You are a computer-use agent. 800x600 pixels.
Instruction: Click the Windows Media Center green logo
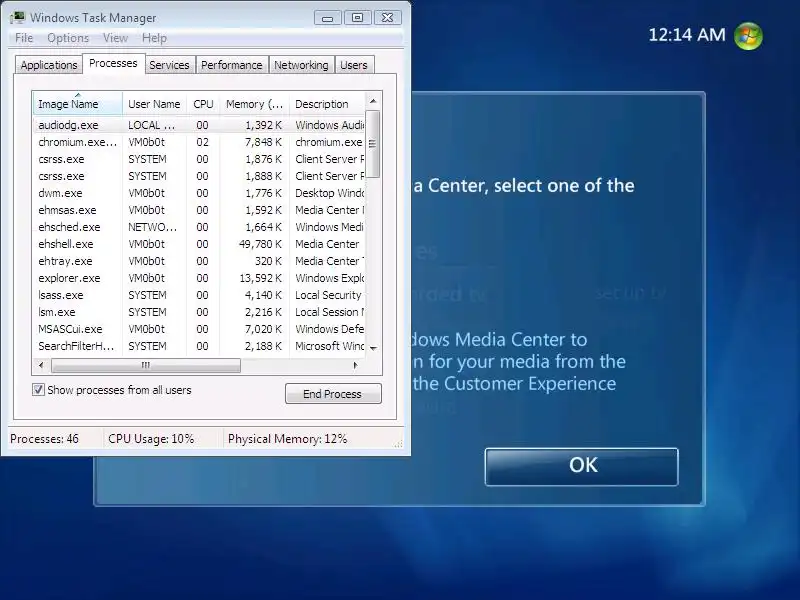[748, 36]
